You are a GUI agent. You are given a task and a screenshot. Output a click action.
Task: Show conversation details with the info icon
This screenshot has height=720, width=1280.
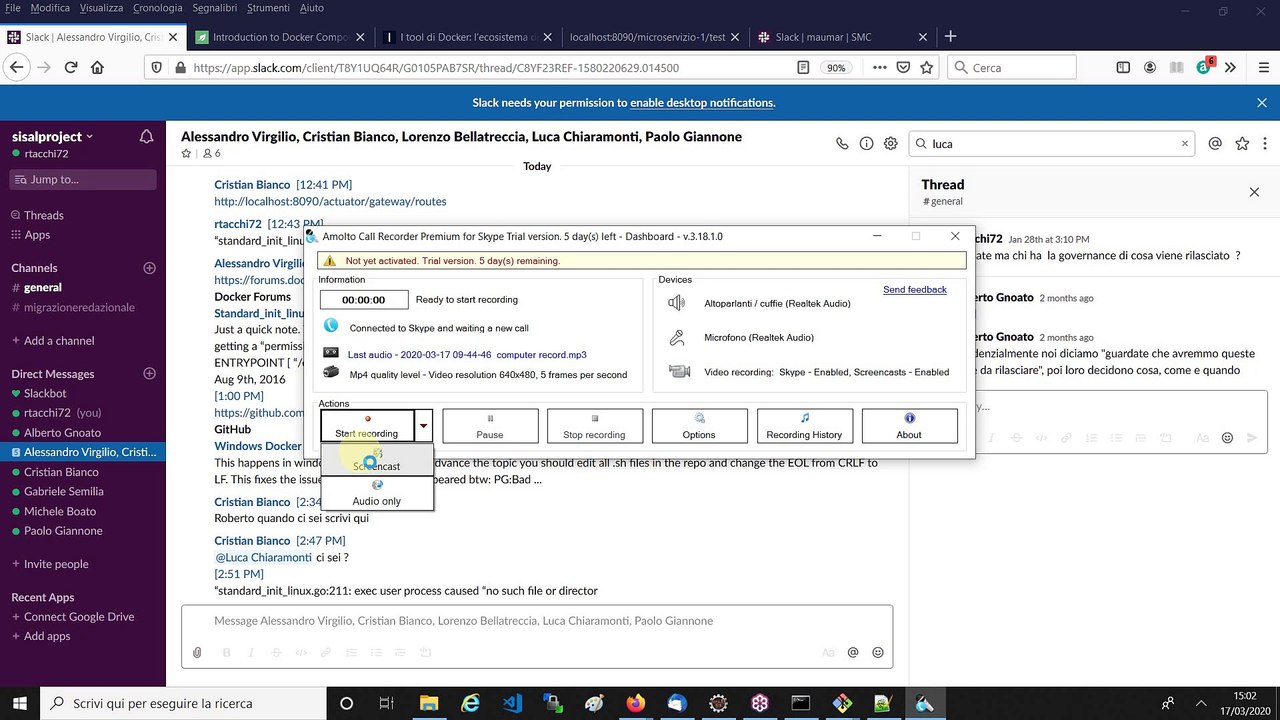click(x=866, y=144)
